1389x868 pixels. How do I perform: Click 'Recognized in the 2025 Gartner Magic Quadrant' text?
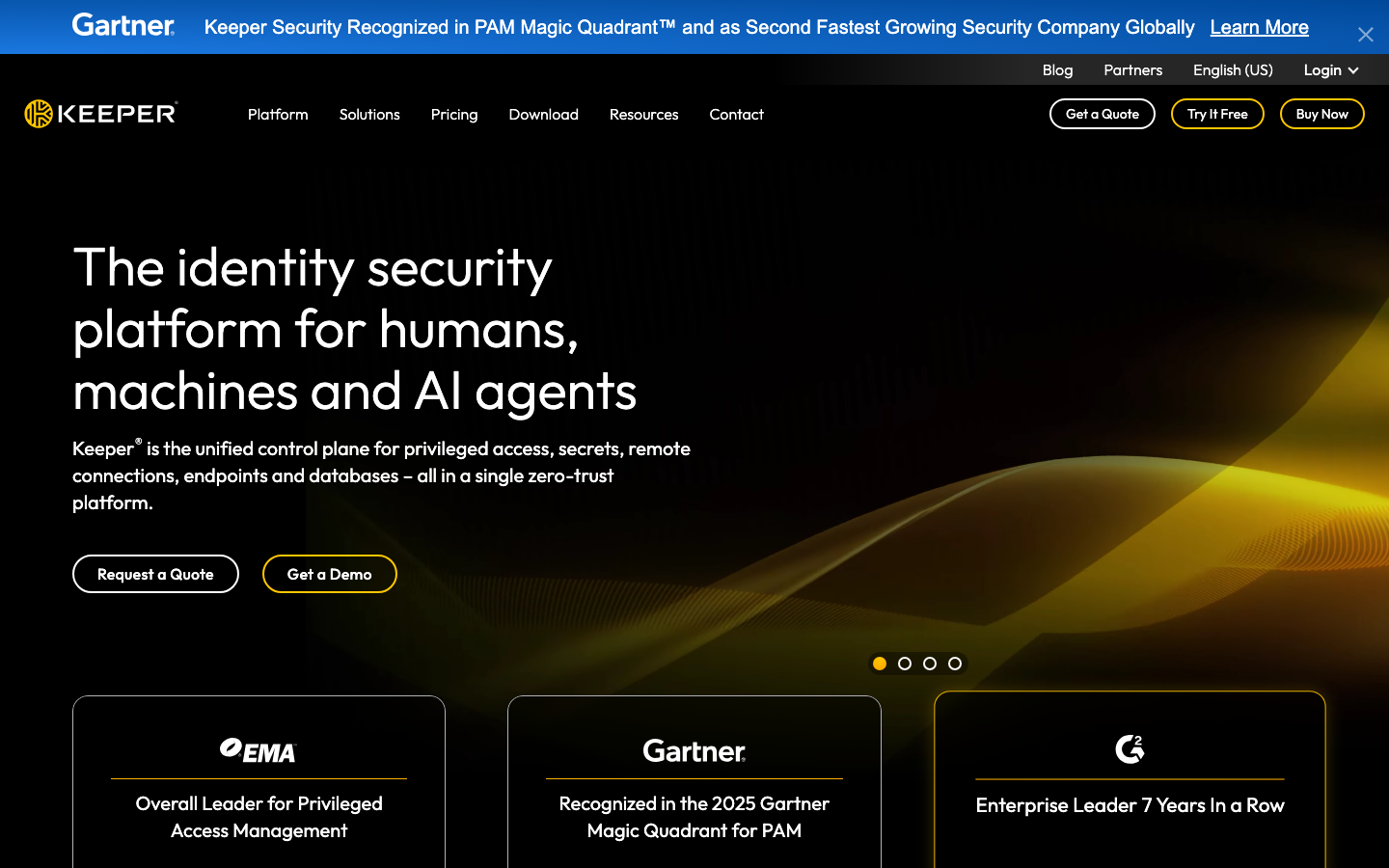click(694, 817)
